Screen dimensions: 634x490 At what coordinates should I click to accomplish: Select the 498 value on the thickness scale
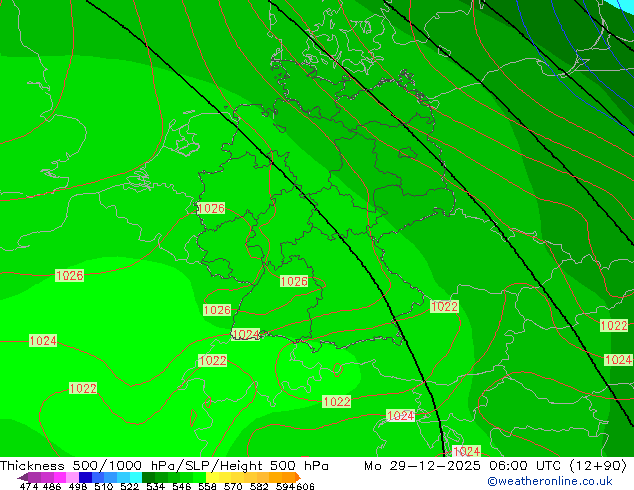tap(78, 486)
